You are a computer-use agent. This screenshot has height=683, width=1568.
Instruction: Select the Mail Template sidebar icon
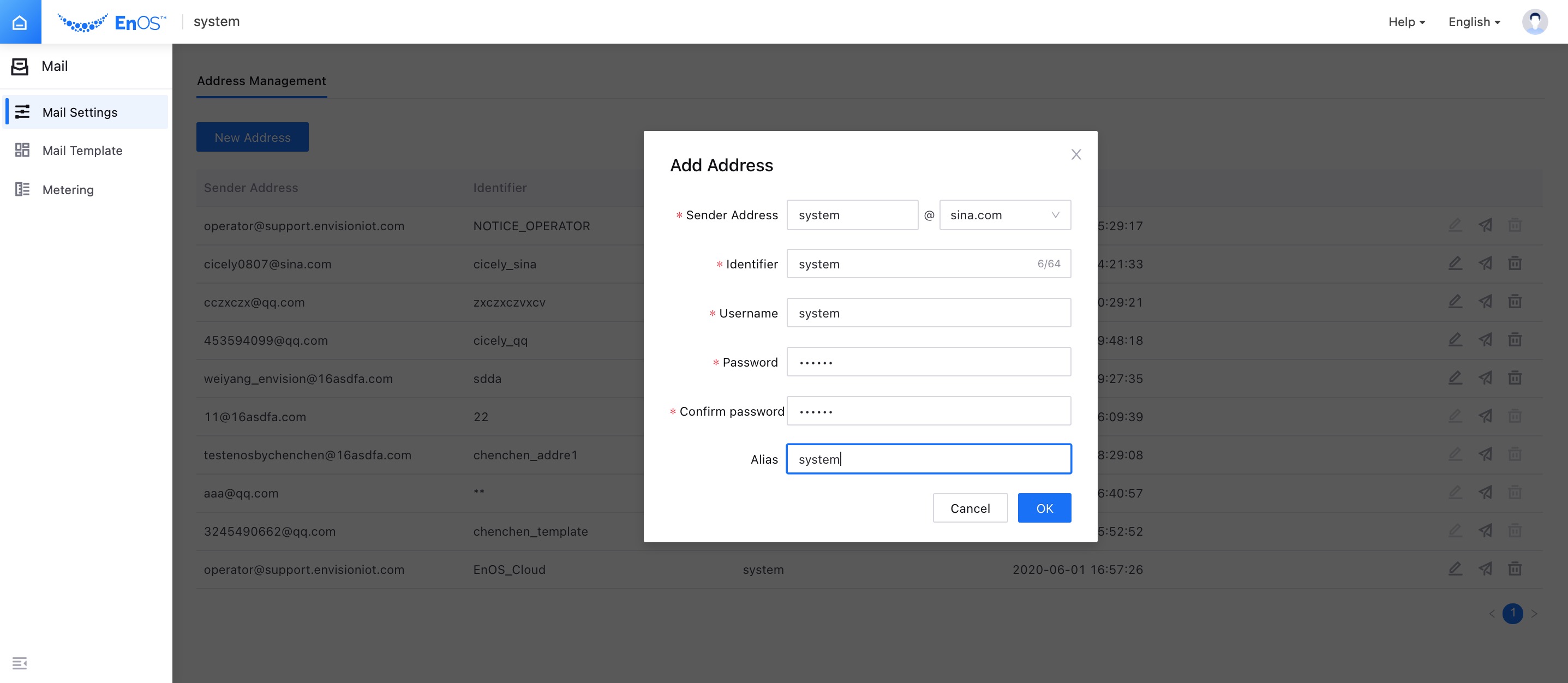(x=22, y=150)
